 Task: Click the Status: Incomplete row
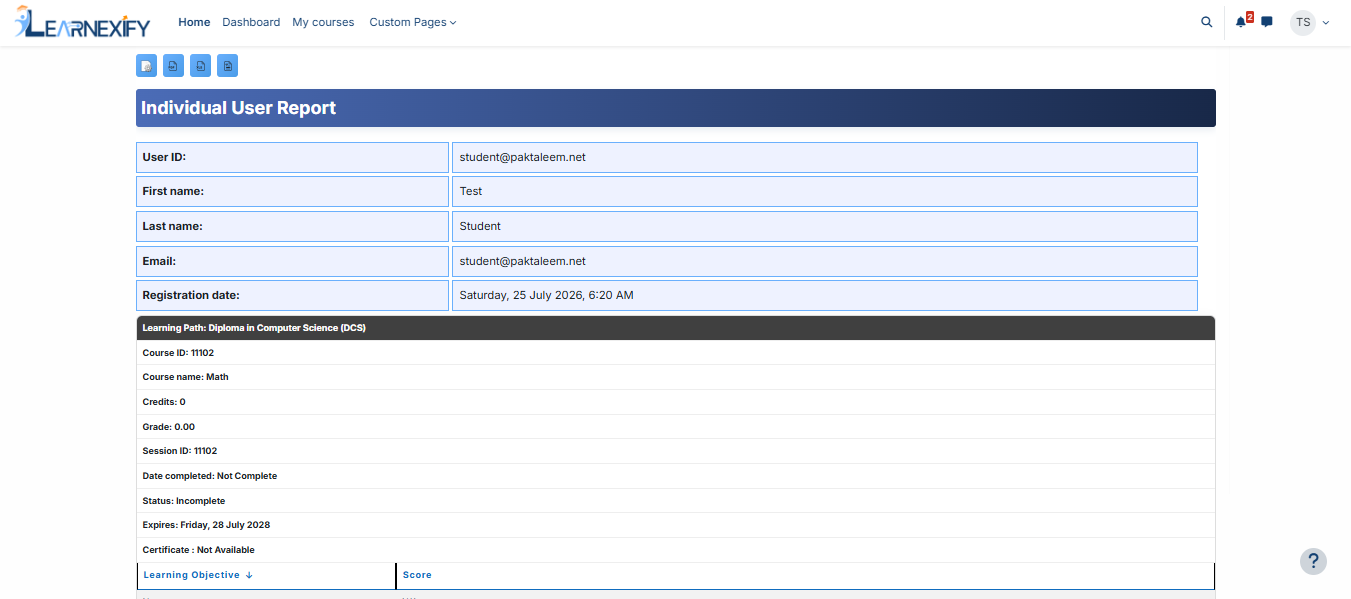(x=676, y=501)
